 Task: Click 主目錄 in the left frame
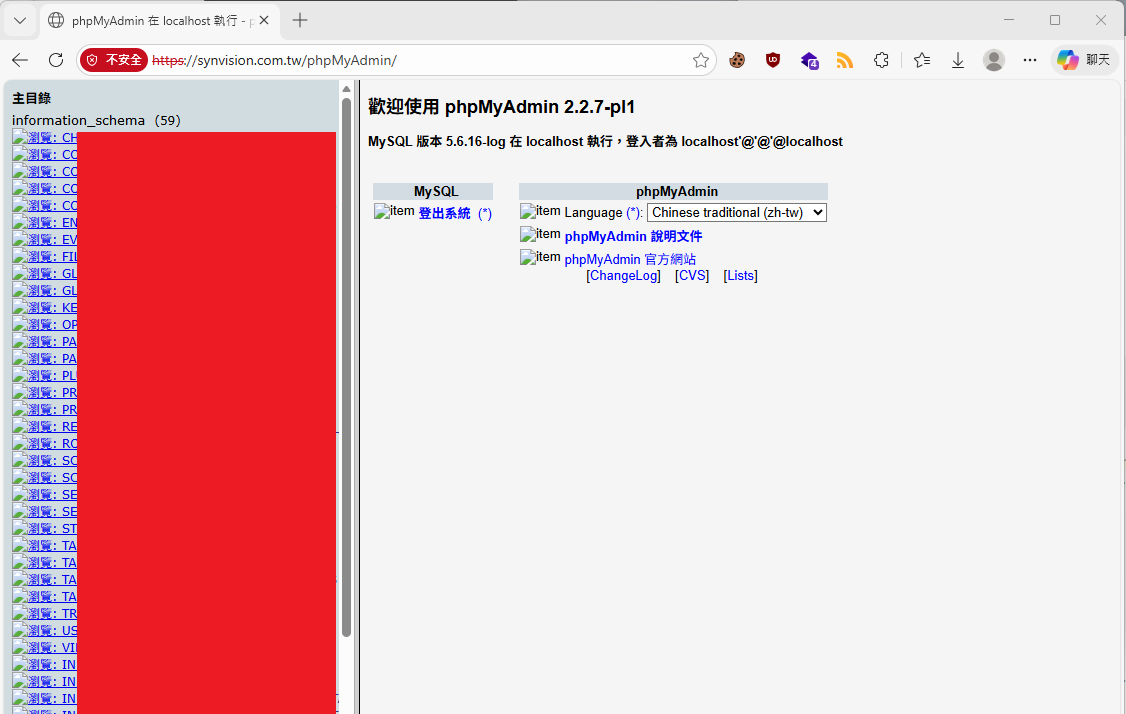pyautogui.click(x=32, y=98)
